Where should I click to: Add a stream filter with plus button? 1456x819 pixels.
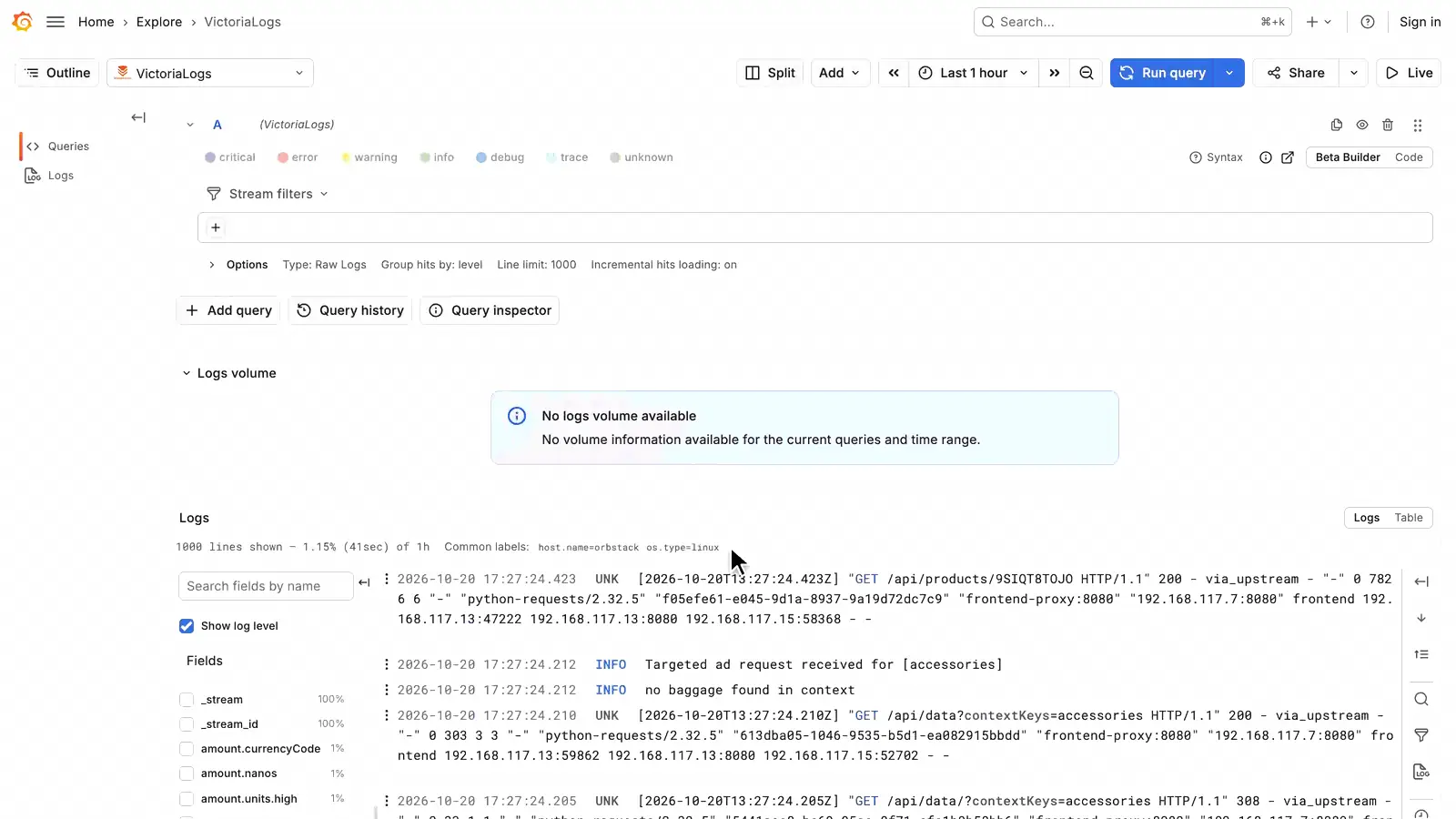(x=216, y=227)
